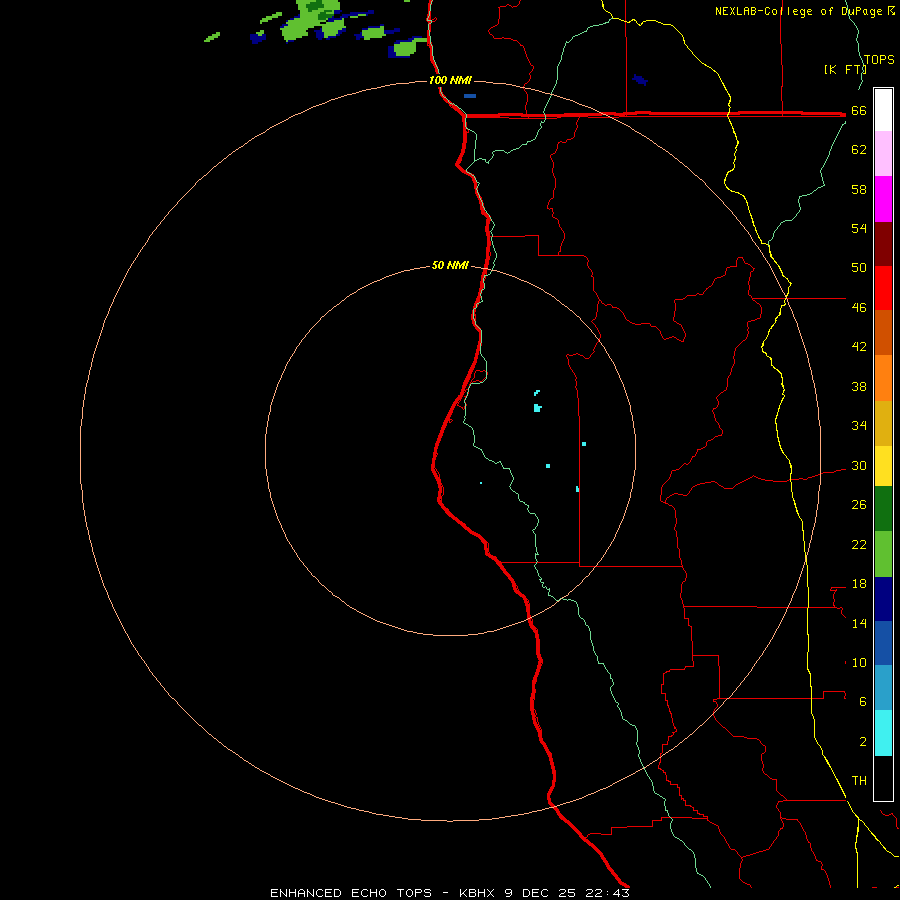The image size is (900, 900).
Task: Click the '26' legend value
Action: click(859, 505)
